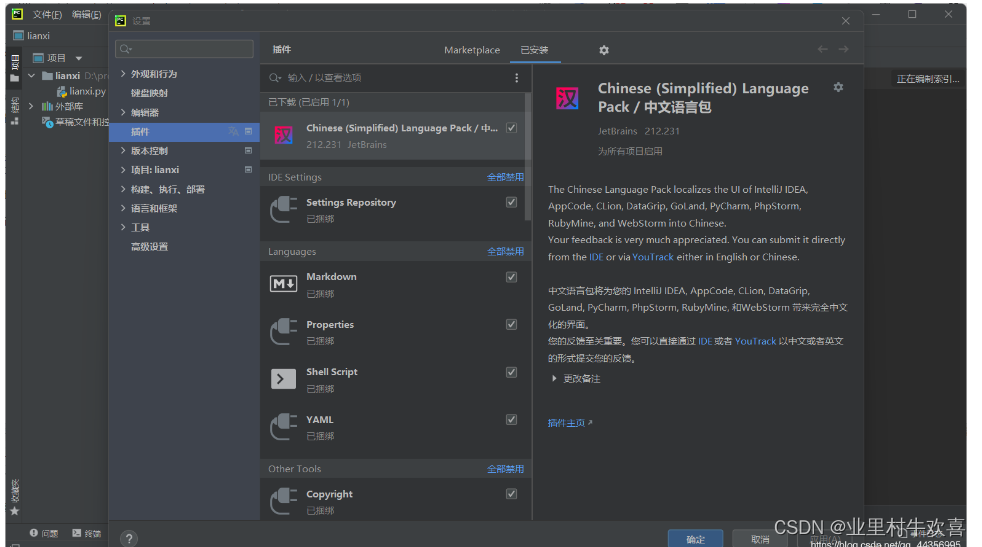982x547 pixels.
Task: Expand the 外观和行为 settings section
Action: tap(123, 73)
